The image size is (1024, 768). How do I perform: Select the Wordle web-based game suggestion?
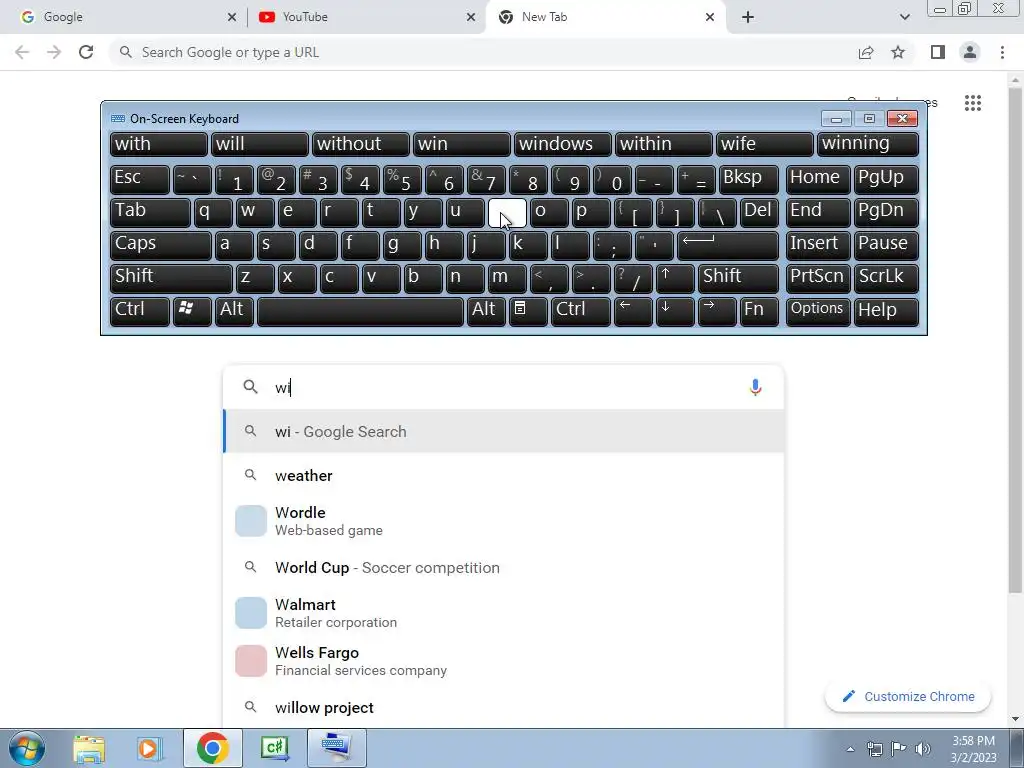503,521
